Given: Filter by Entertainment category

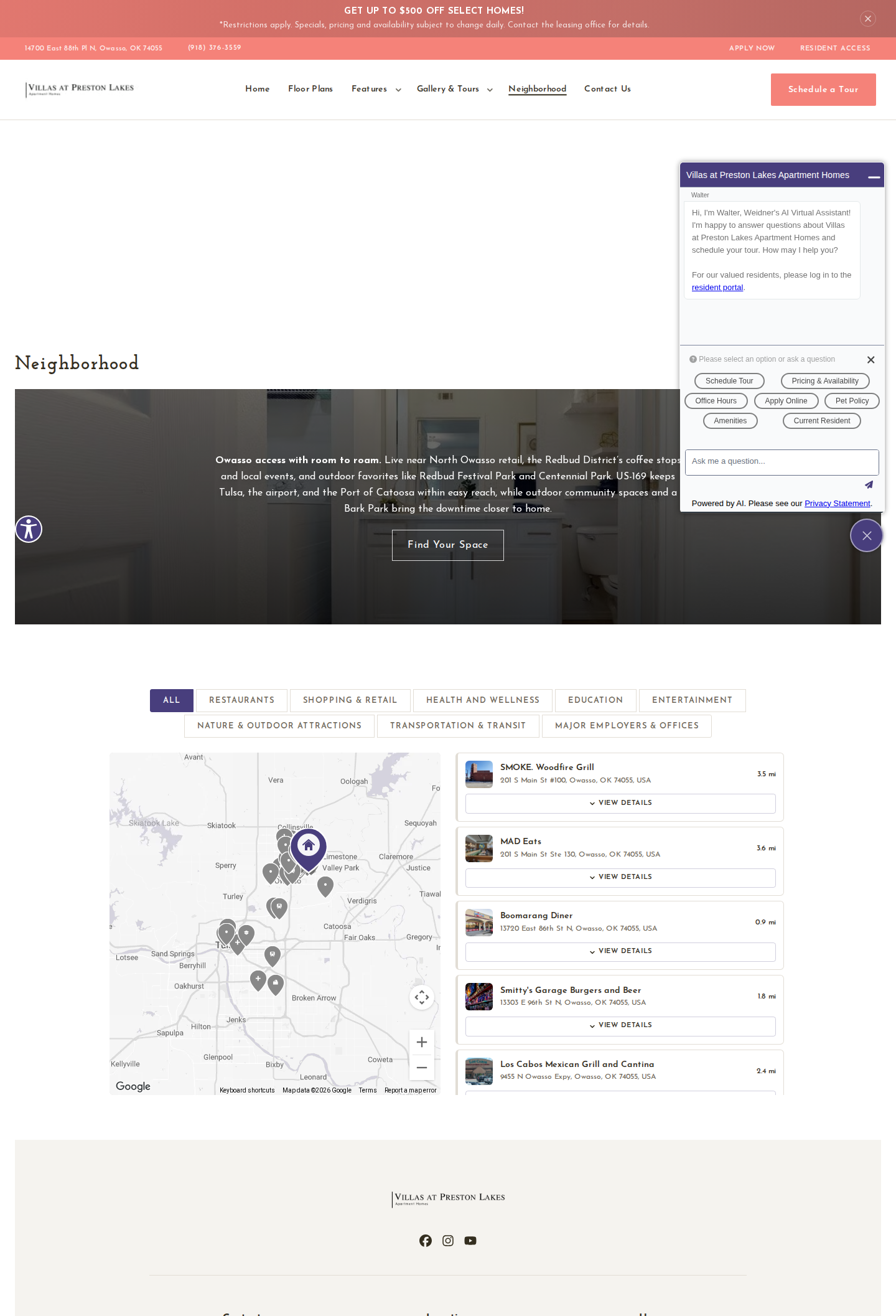Looking at the screenshot, I should click(x=693, y=700).
